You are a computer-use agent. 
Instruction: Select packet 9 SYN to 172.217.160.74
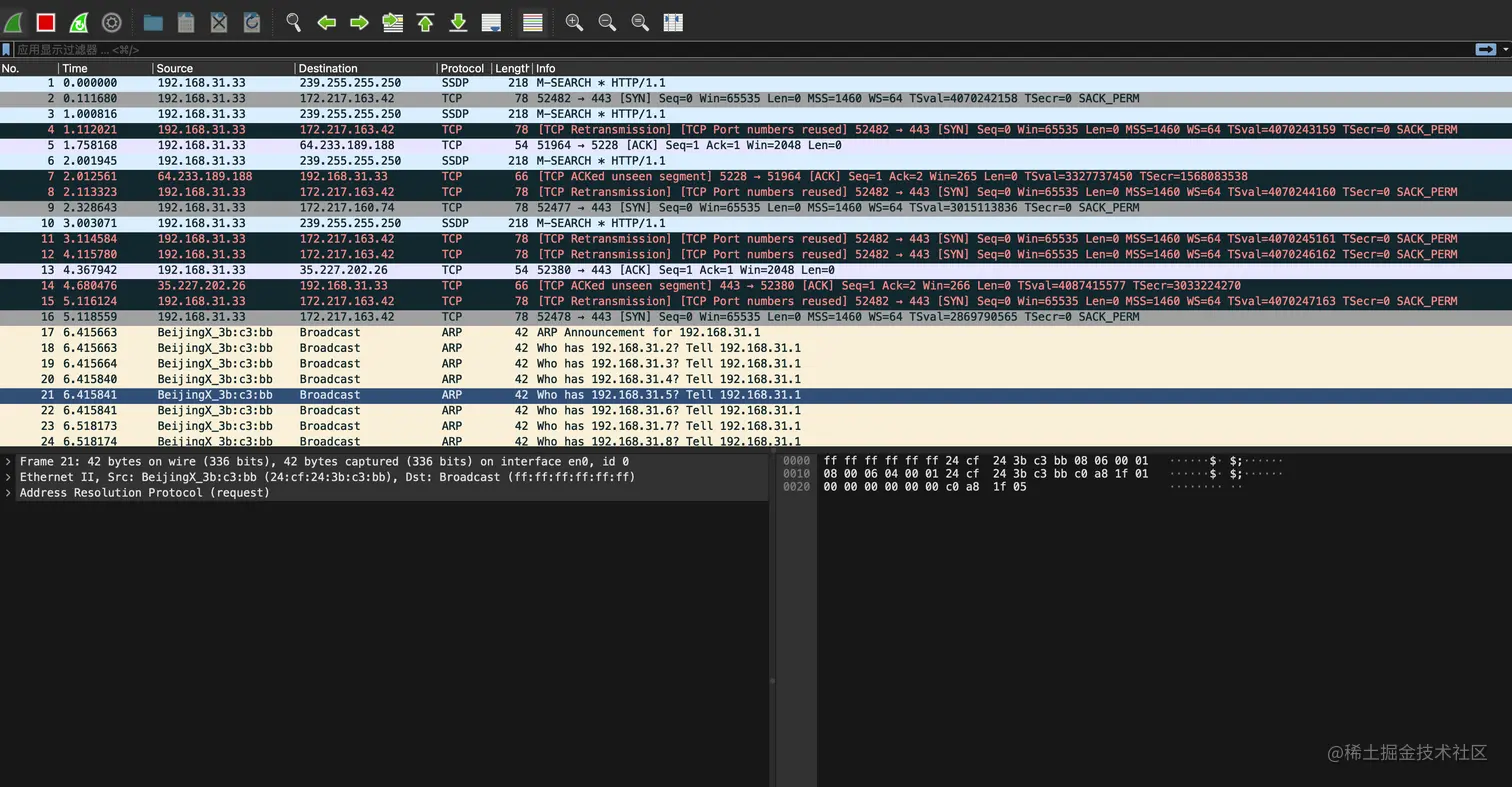pos(756,208)
